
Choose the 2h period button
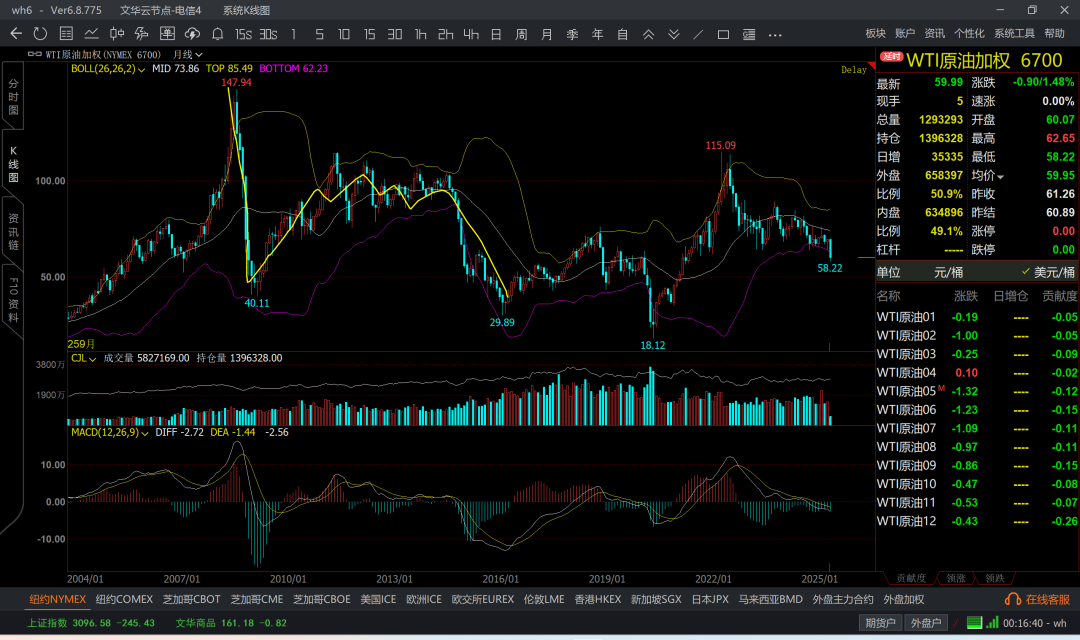[x=446, y=34]
